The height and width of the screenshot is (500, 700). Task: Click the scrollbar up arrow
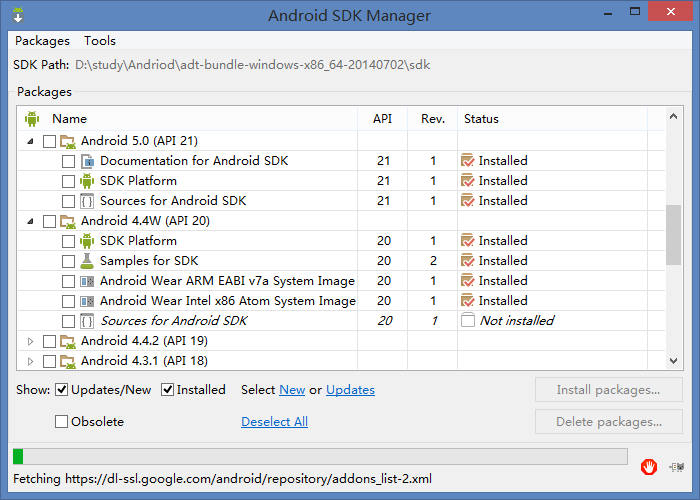point(673,117)
